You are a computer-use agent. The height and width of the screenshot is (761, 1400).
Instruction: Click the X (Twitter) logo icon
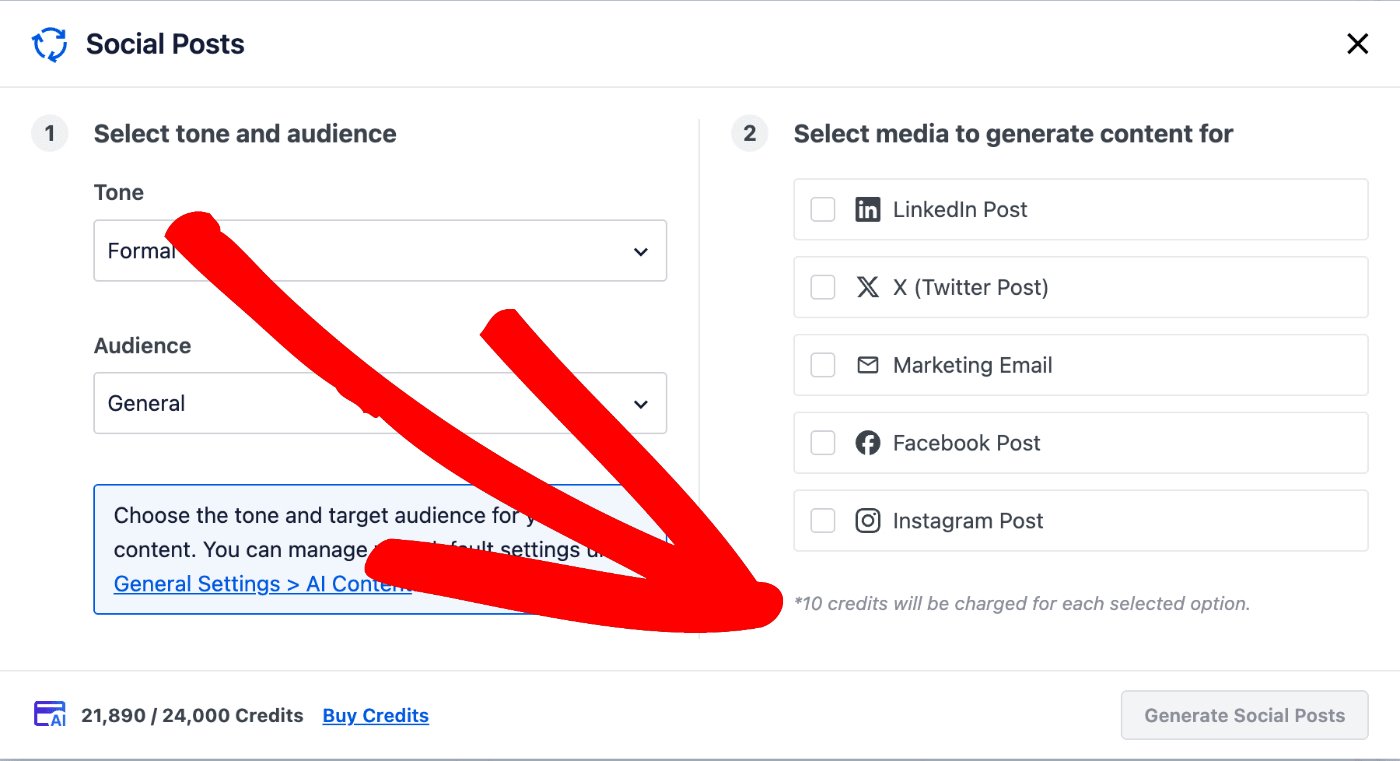pos(867,288)
